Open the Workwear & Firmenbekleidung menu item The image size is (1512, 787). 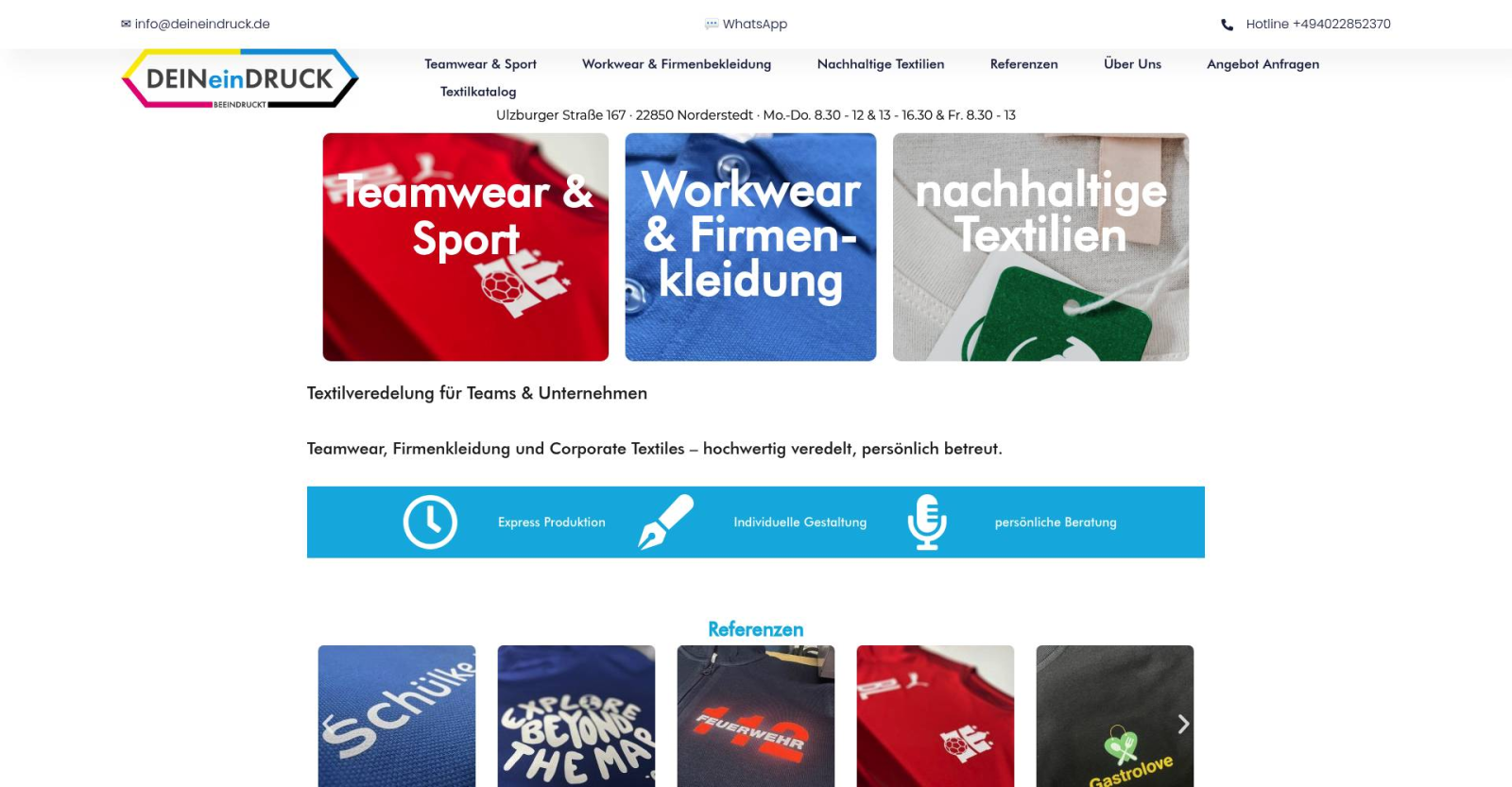677,64
